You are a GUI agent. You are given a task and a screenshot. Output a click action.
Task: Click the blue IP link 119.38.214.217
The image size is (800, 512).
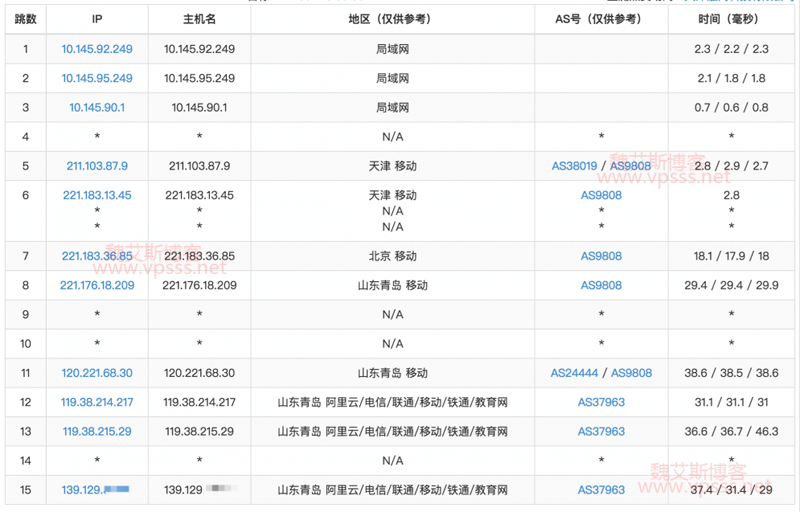97,402
